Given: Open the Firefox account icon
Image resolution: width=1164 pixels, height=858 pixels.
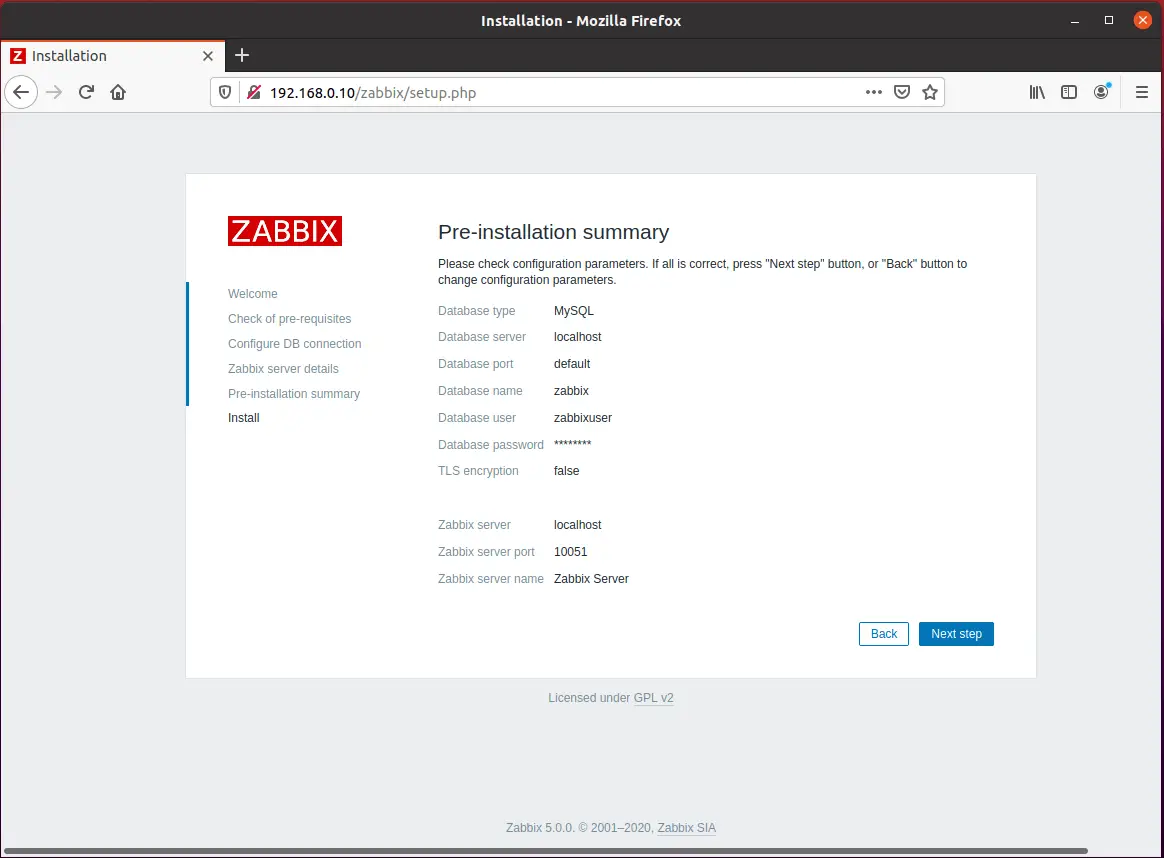Looking at the screenshot, I should point(1102,92).
